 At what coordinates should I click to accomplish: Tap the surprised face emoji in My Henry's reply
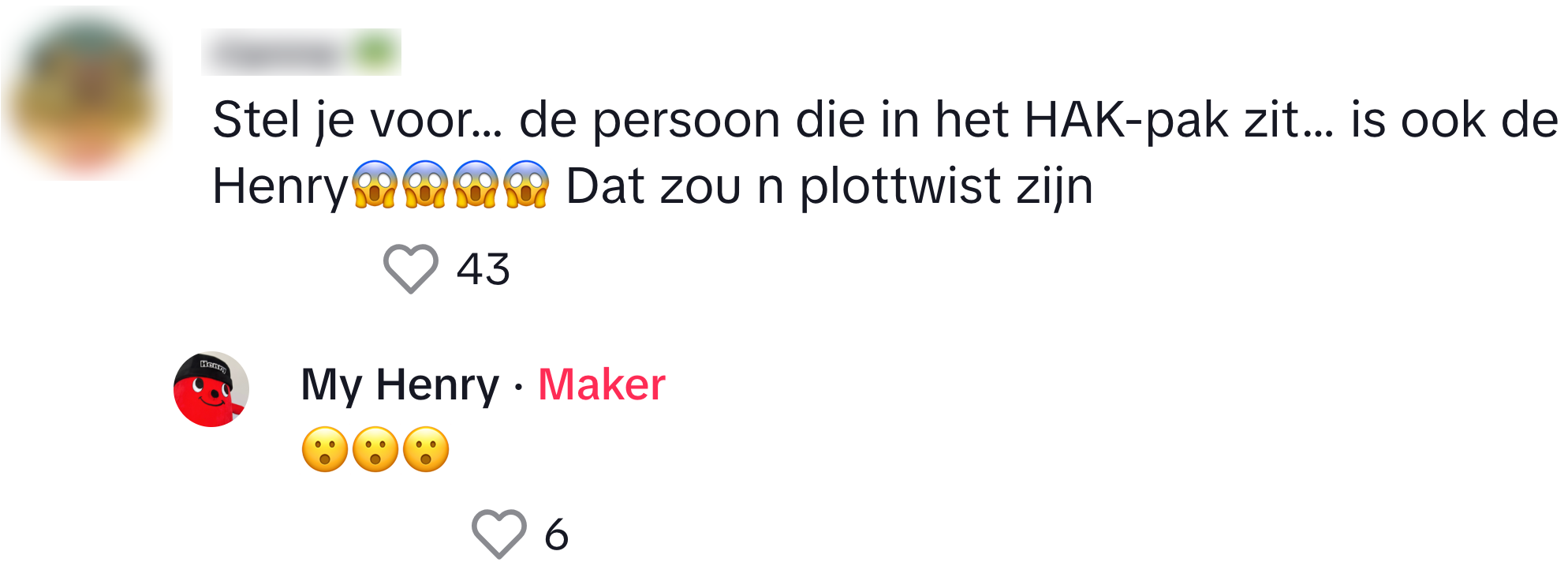pos(323,450)
